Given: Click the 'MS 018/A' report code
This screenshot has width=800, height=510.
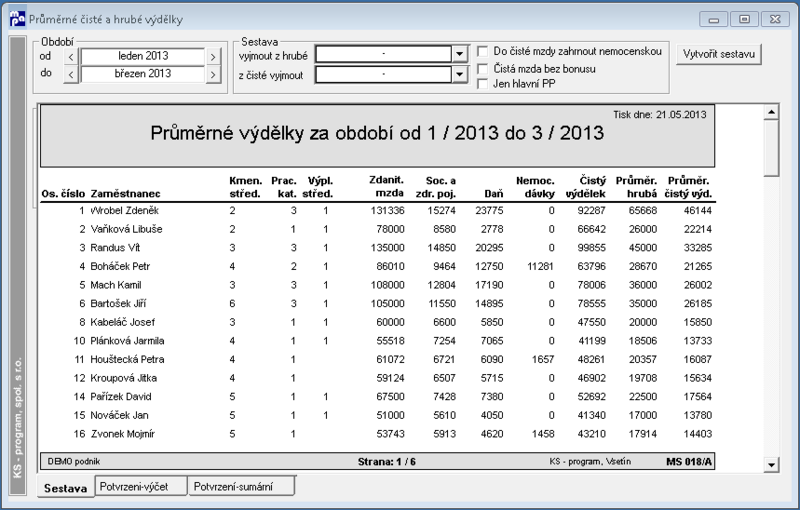Looking at the screenshot, I should [689, 462].
